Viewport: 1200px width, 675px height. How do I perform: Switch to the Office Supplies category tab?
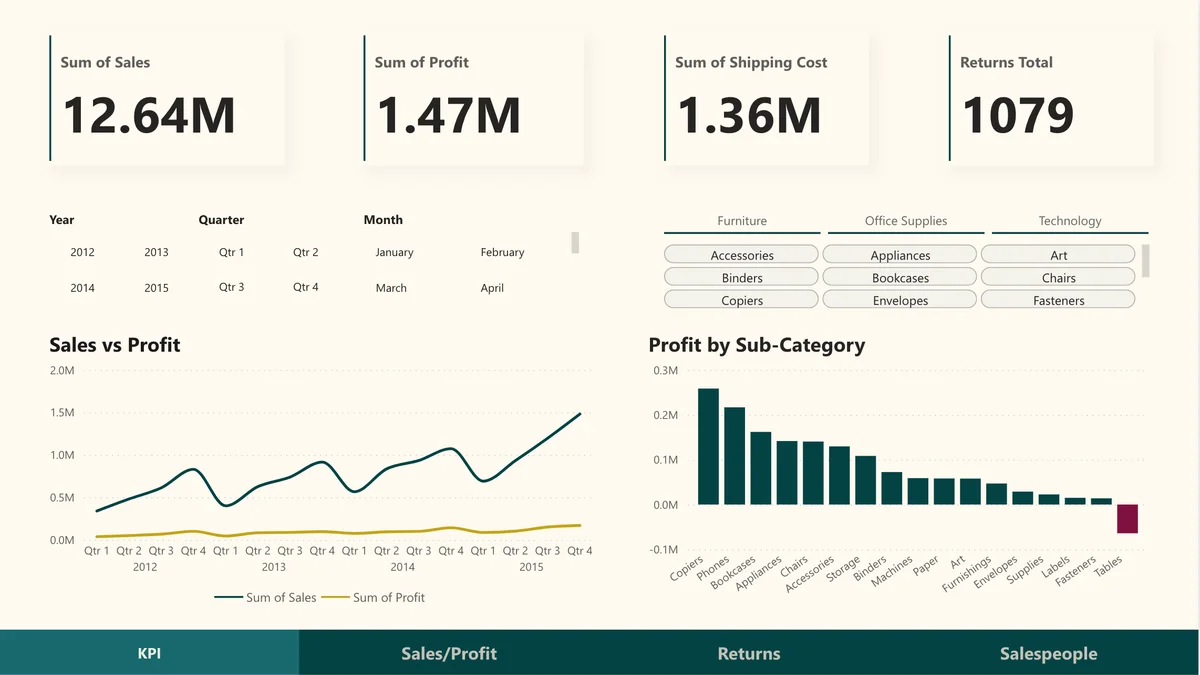click(905, 220)
